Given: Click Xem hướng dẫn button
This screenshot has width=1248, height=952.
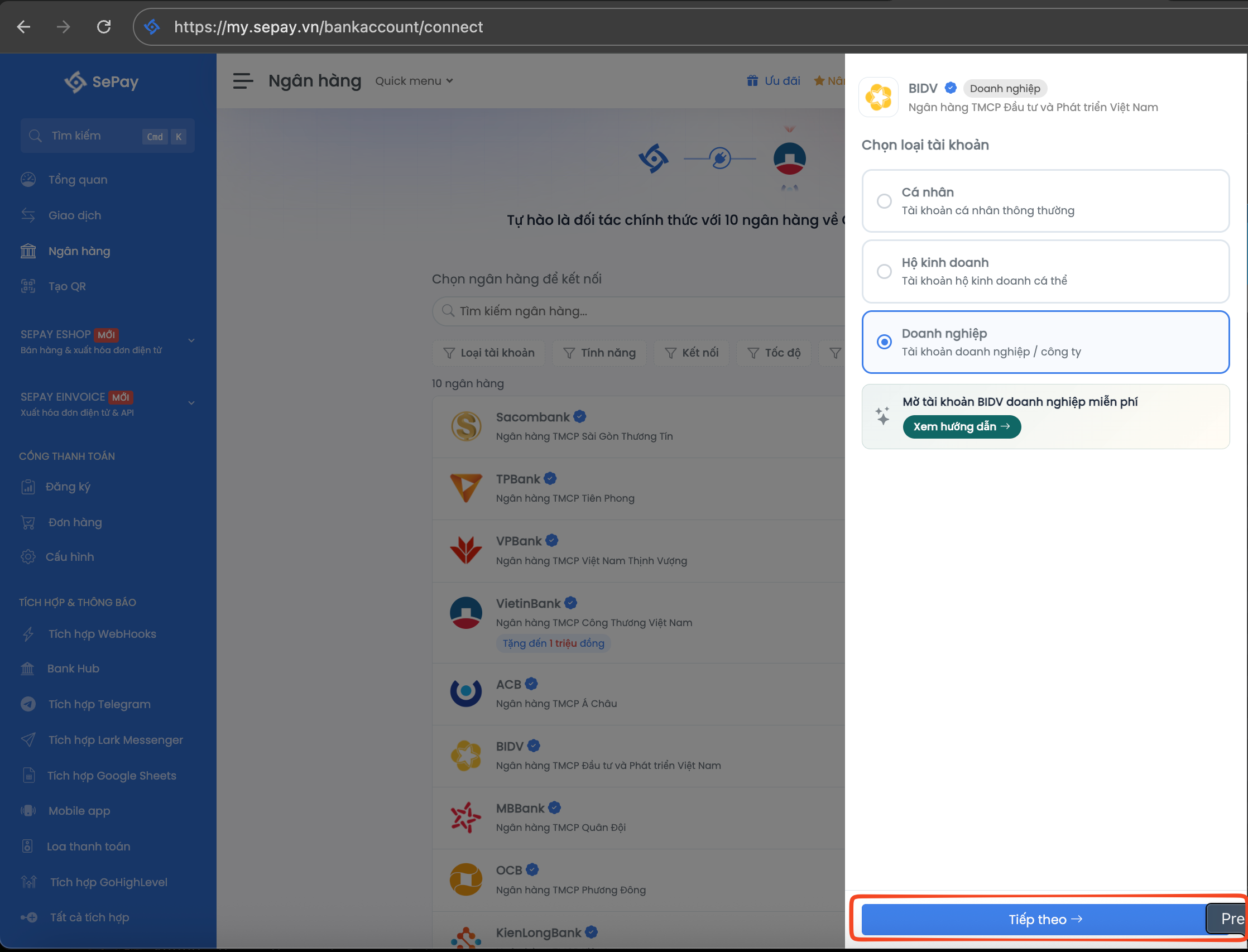Looking at the screenshot, I should [x=961, y=427].
